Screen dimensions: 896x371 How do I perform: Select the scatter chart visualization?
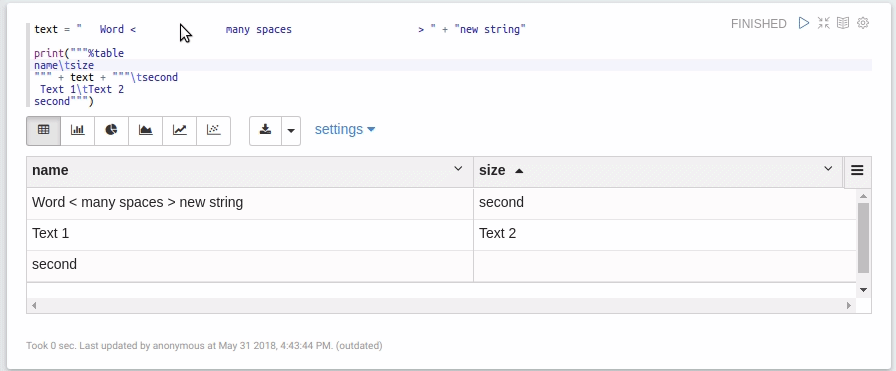pos(213,130)
